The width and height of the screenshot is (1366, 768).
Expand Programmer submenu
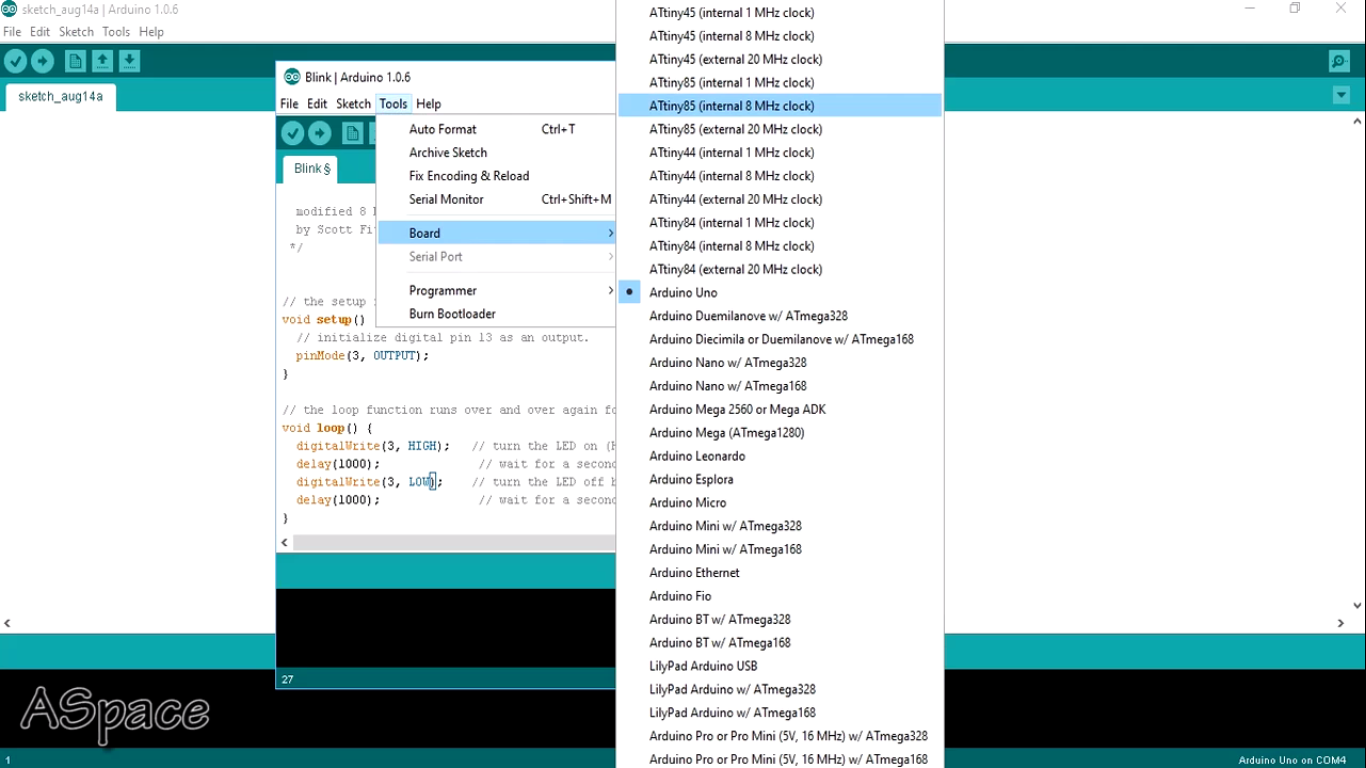coord(496,290)
